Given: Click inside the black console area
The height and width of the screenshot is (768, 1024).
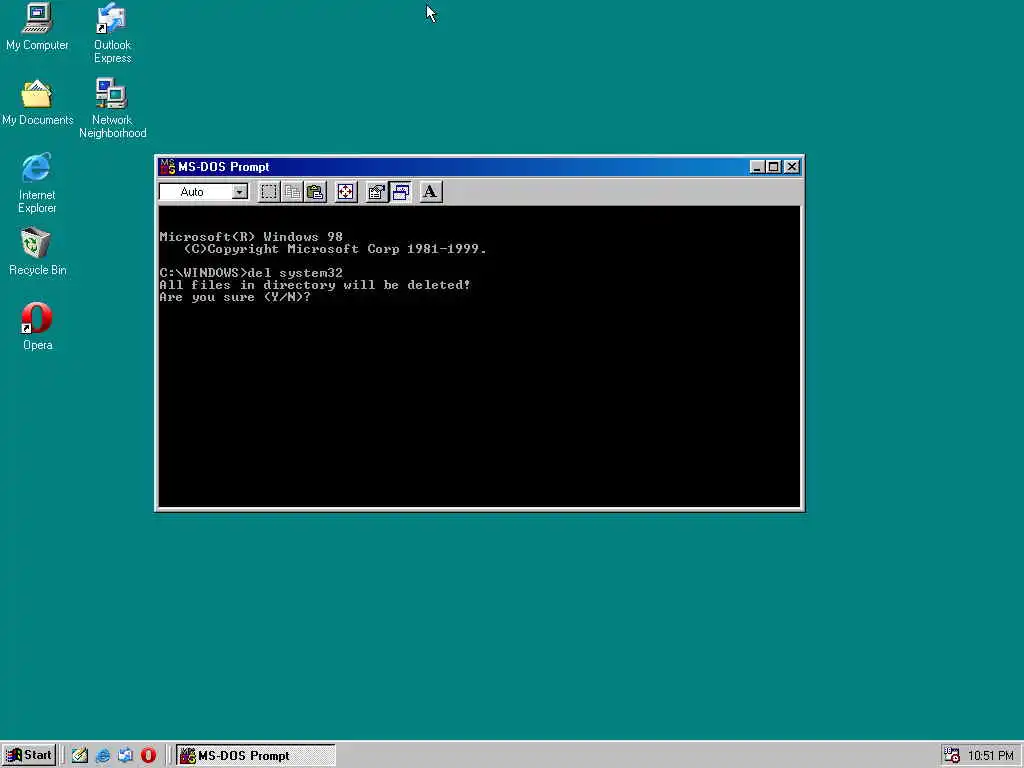Looking at the screenshot, I should pyautogui.click(x=479, y=356).
